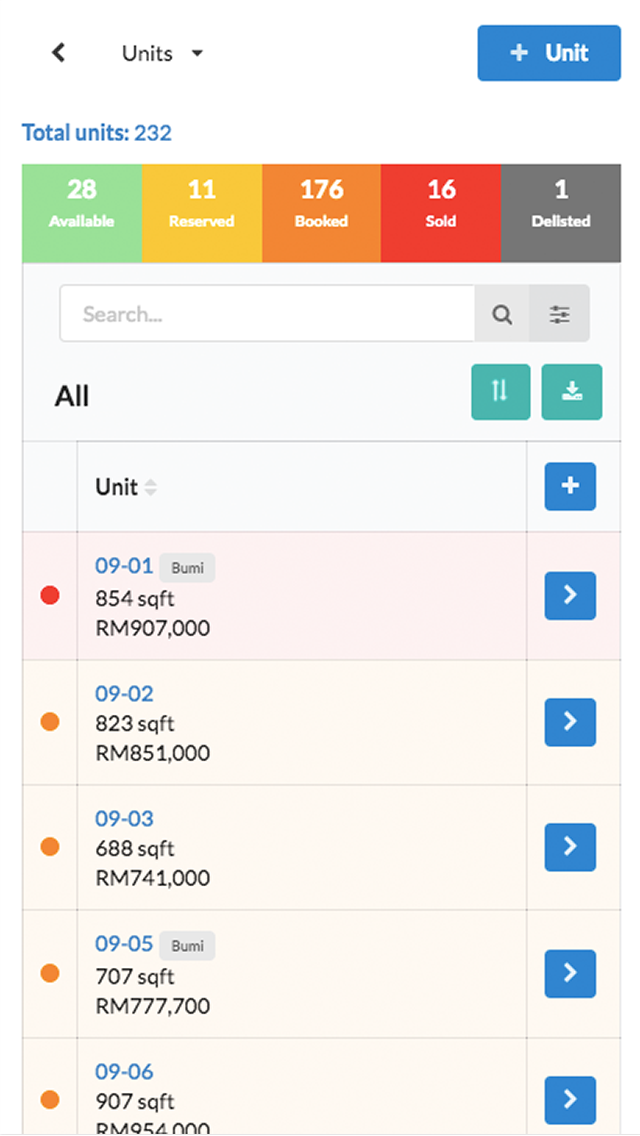Click the back arrow icon

tap(59, 53)
